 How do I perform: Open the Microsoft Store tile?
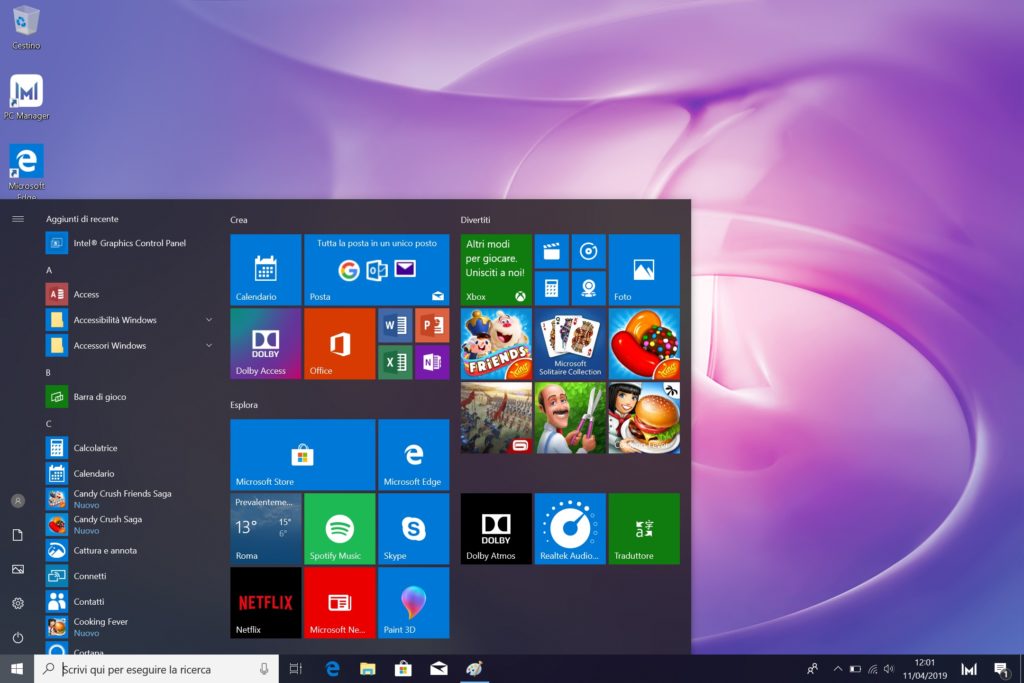pos(303,454)
